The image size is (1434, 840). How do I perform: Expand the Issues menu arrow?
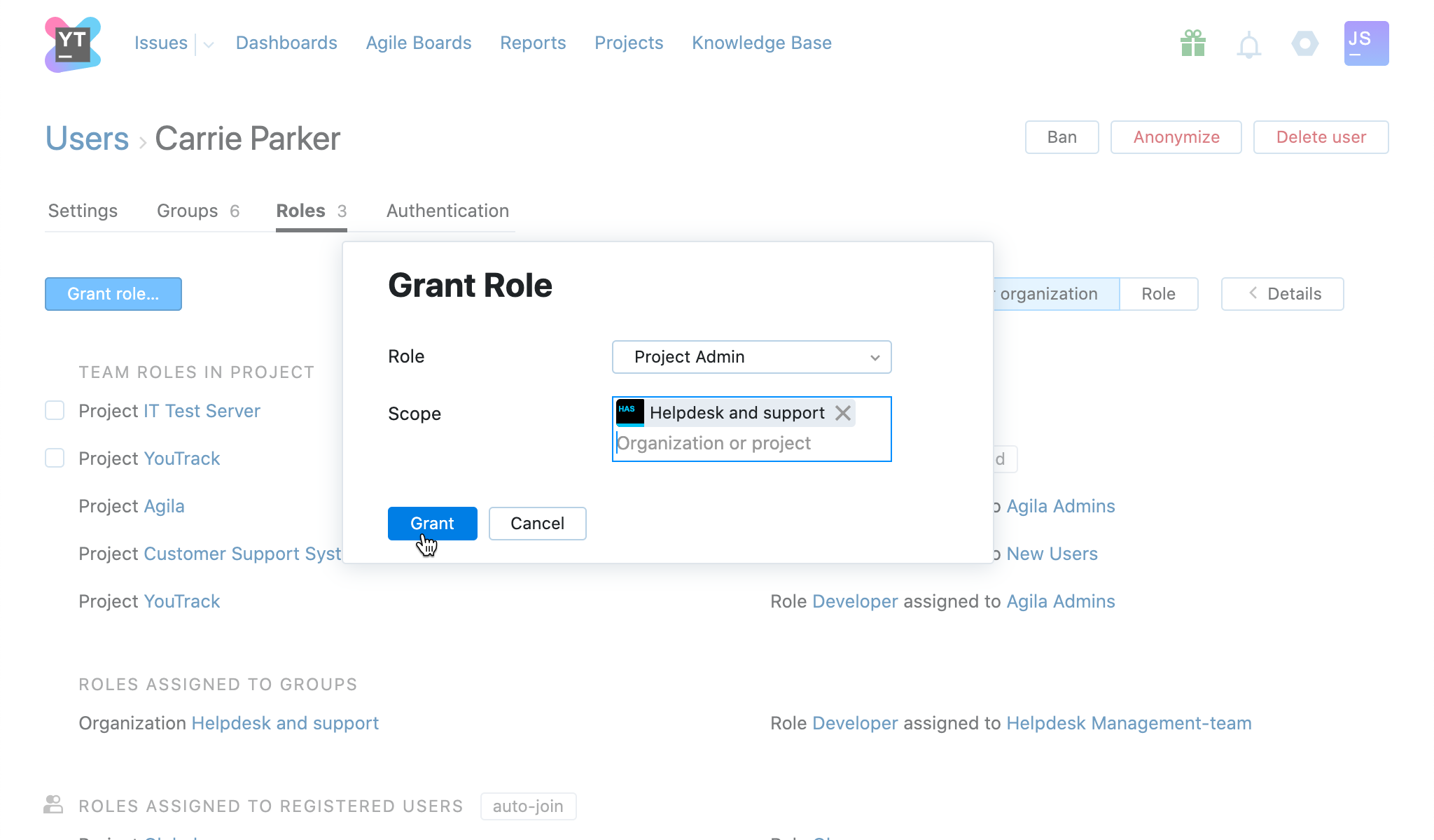[209, 45]
